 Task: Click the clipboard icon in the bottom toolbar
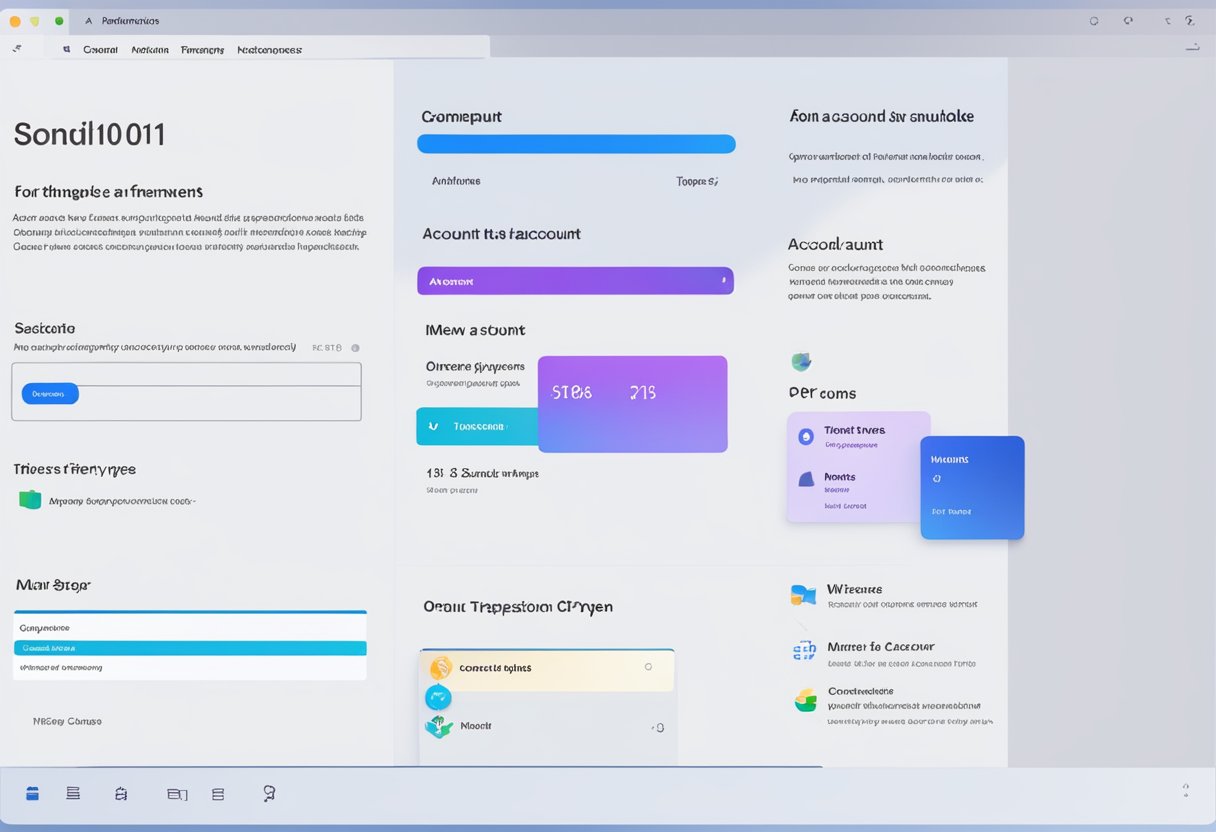pos(121,793)
